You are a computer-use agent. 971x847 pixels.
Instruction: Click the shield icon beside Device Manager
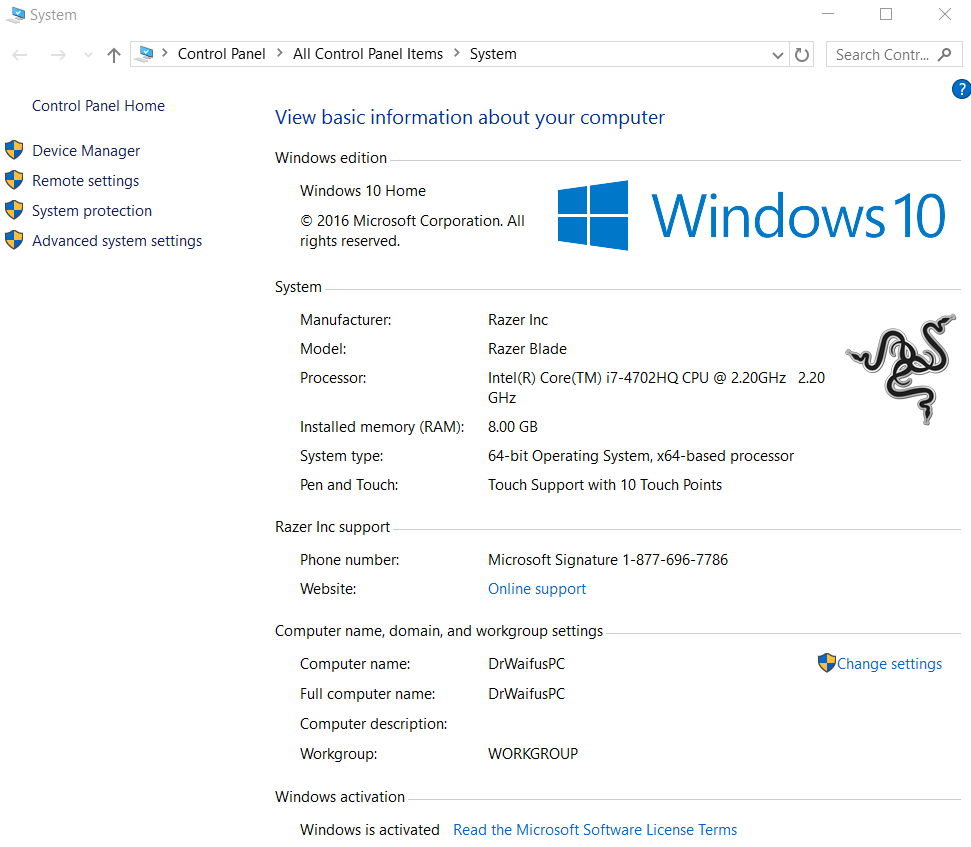click(x=14, y=150)
